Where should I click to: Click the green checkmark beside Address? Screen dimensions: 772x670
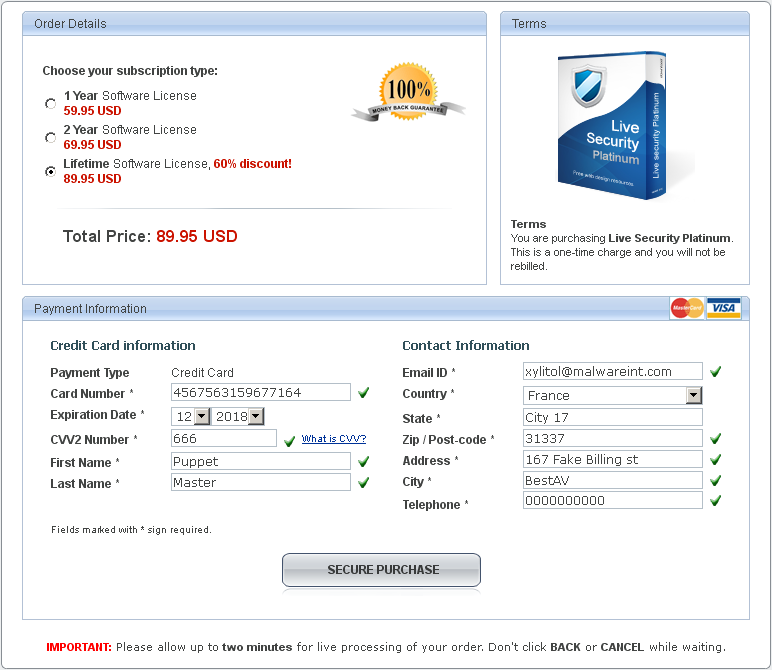tap(716, 459)
